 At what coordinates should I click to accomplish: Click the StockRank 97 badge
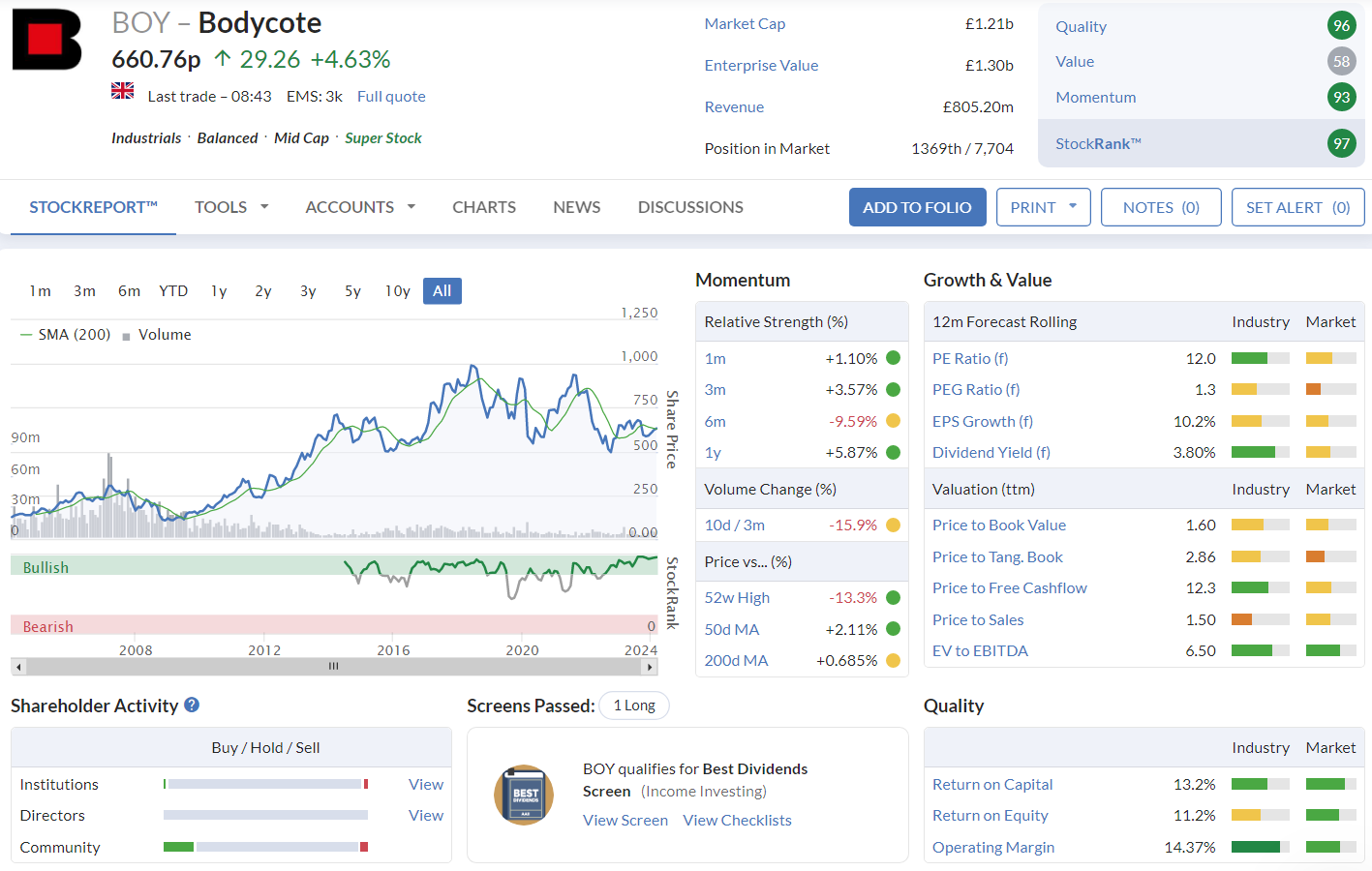[1341, 143]
